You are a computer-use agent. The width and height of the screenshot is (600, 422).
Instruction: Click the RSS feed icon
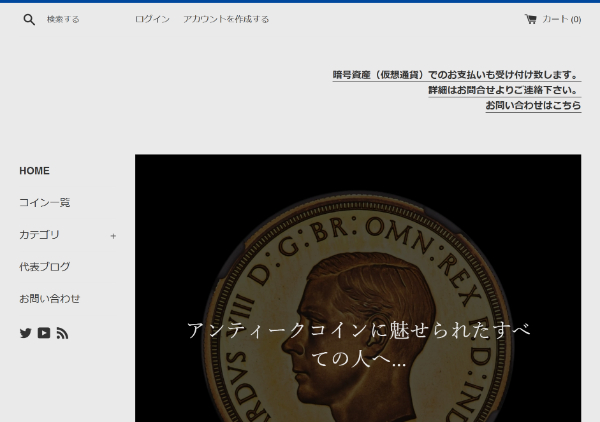(x=62, y=333)
